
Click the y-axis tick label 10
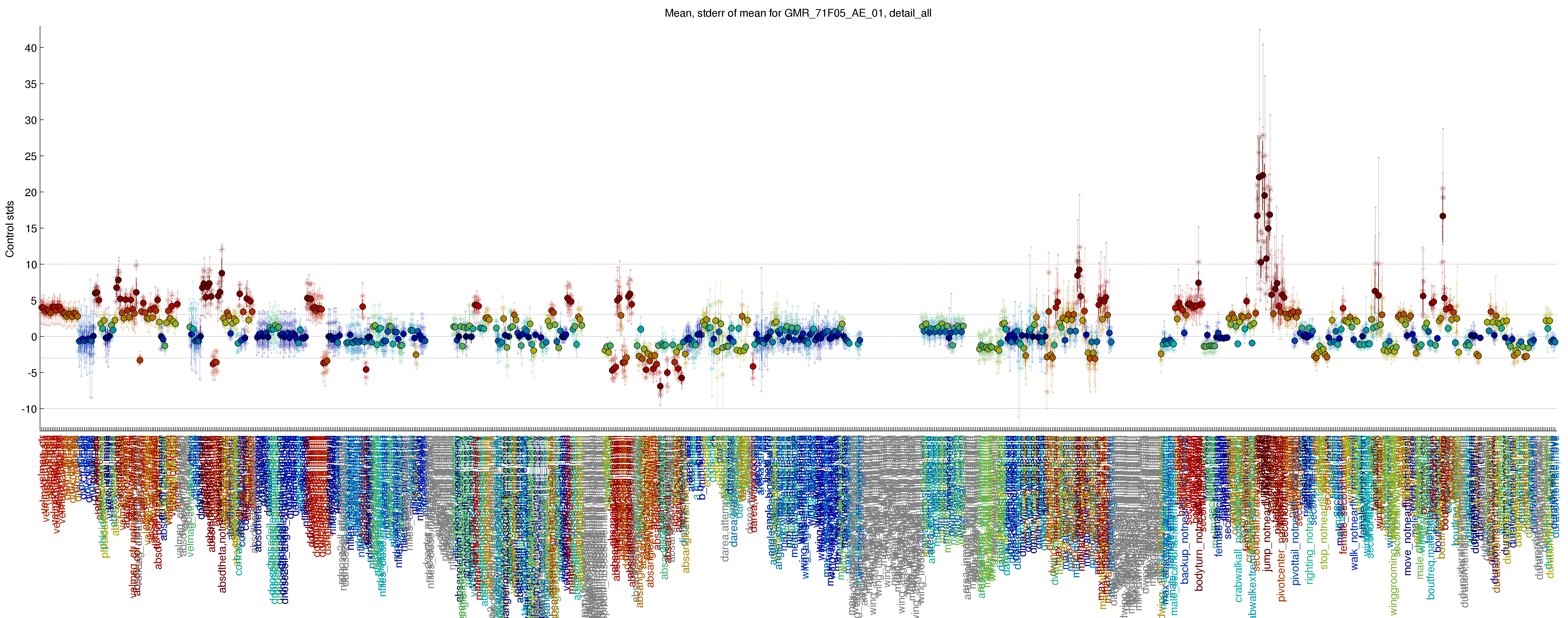tap(30, 265)
